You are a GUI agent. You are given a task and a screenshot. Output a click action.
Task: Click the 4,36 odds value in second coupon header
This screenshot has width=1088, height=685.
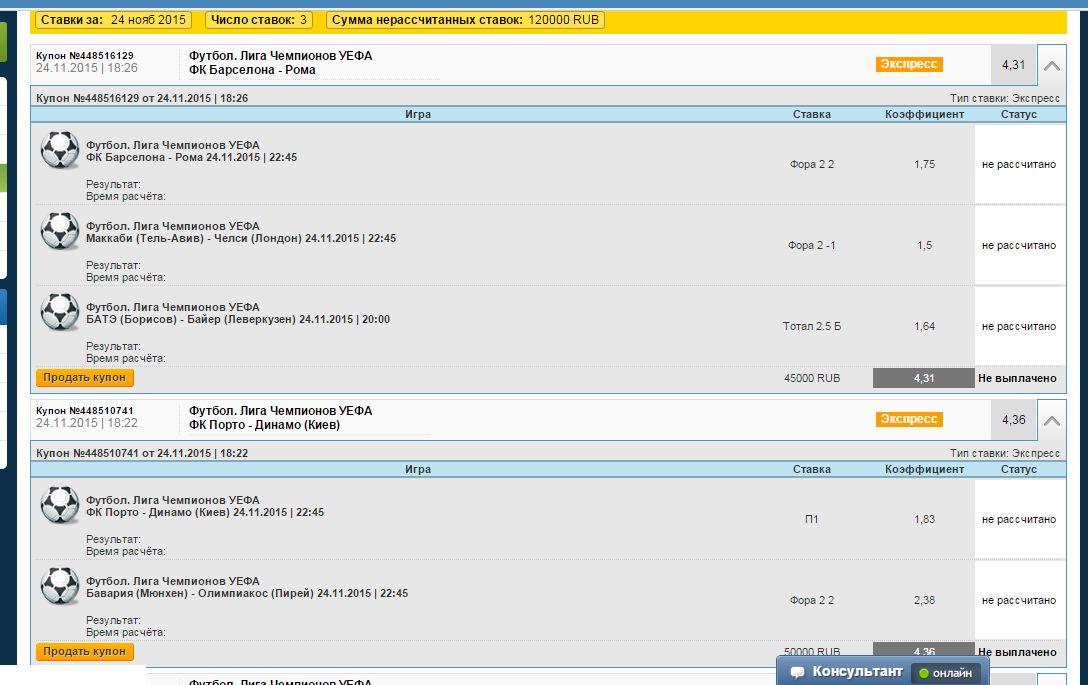(x=1013, y=420)
